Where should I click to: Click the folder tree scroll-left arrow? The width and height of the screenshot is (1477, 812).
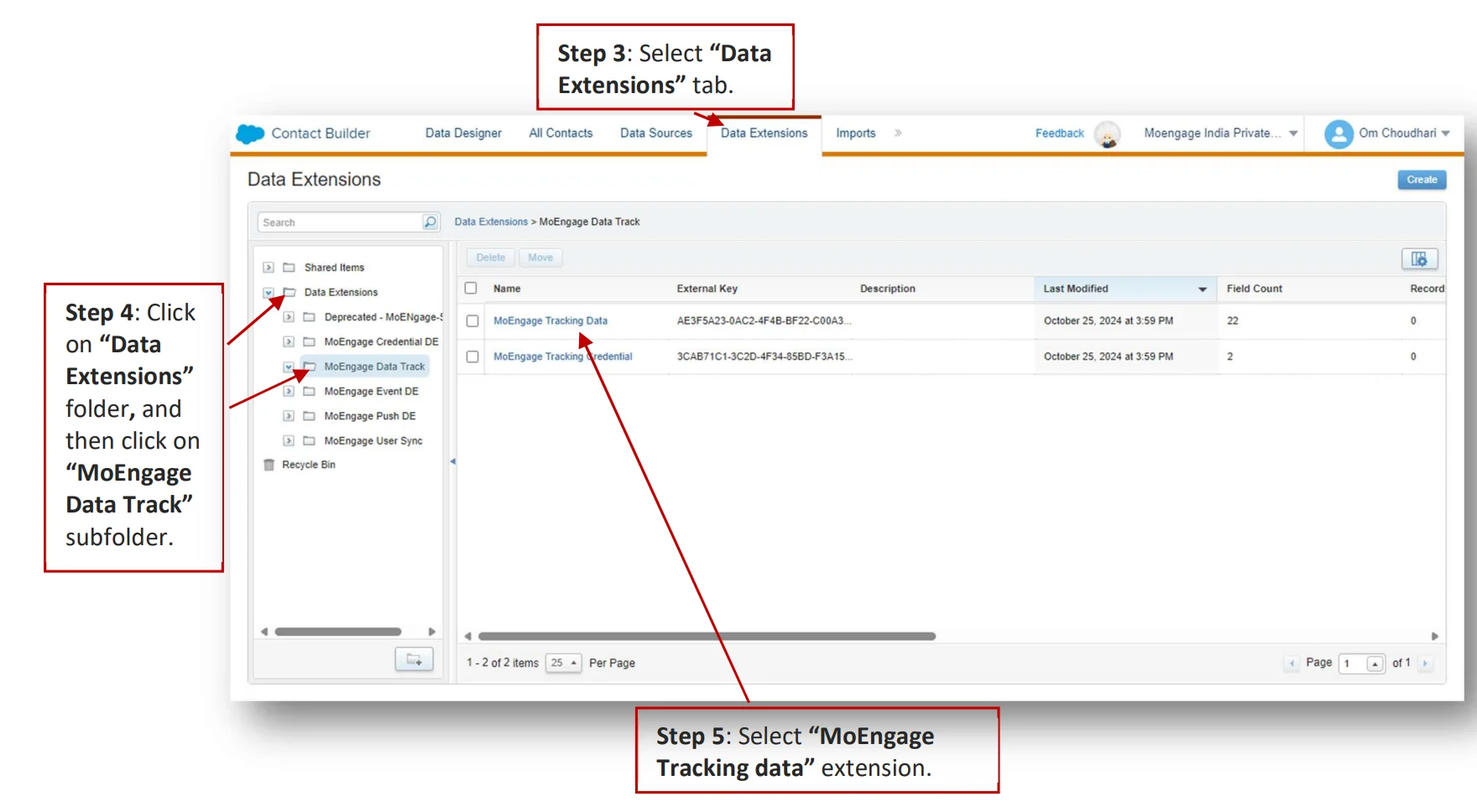[264, 632]
